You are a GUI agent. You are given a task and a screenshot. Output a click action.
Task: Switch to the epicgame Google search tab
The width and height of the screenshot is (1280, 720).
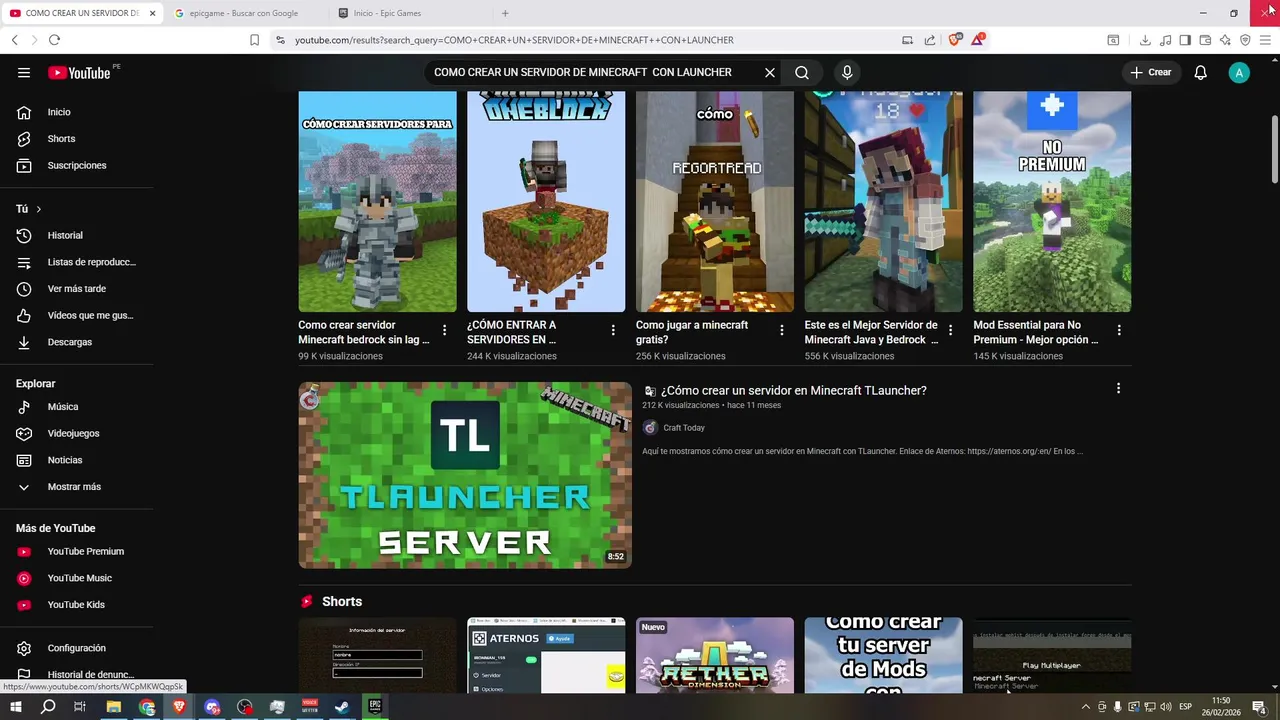tap(246, 13)
